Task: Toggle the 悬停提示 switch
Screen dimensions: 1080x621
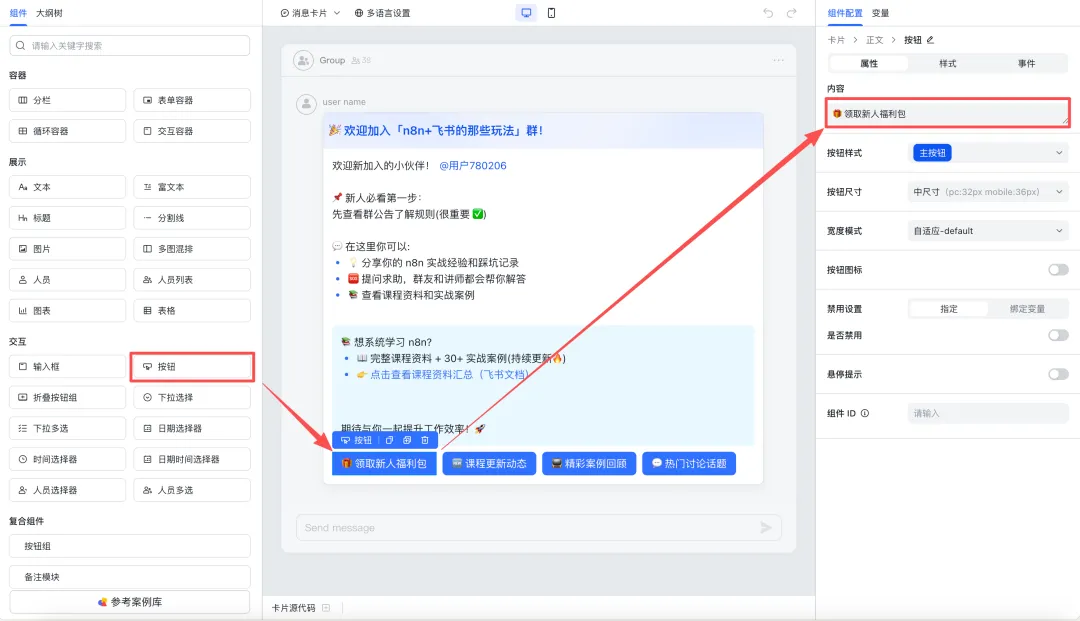Action: [x=1058, y=374]
